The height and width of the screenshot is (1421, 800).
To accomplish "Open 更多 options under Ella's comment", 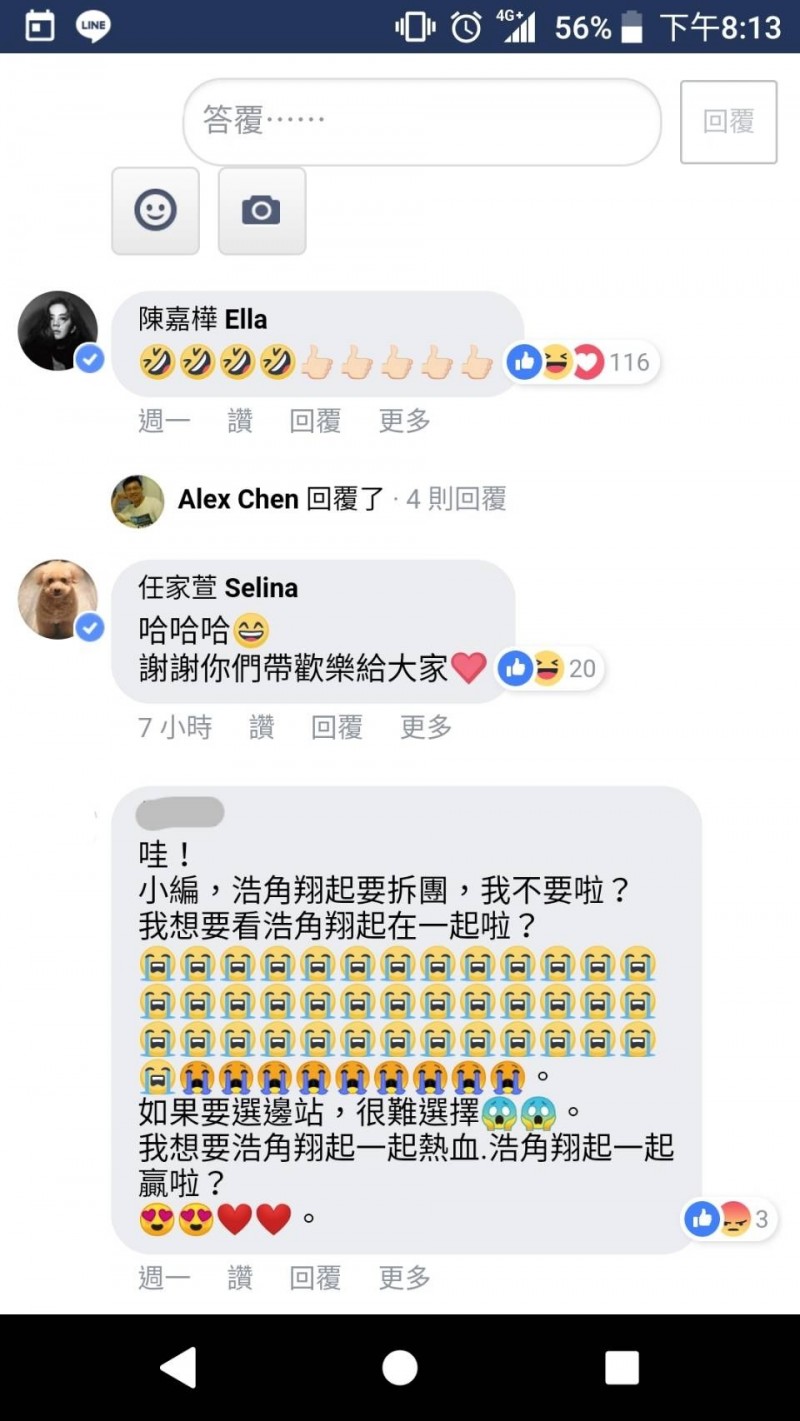I will point(405,421).
